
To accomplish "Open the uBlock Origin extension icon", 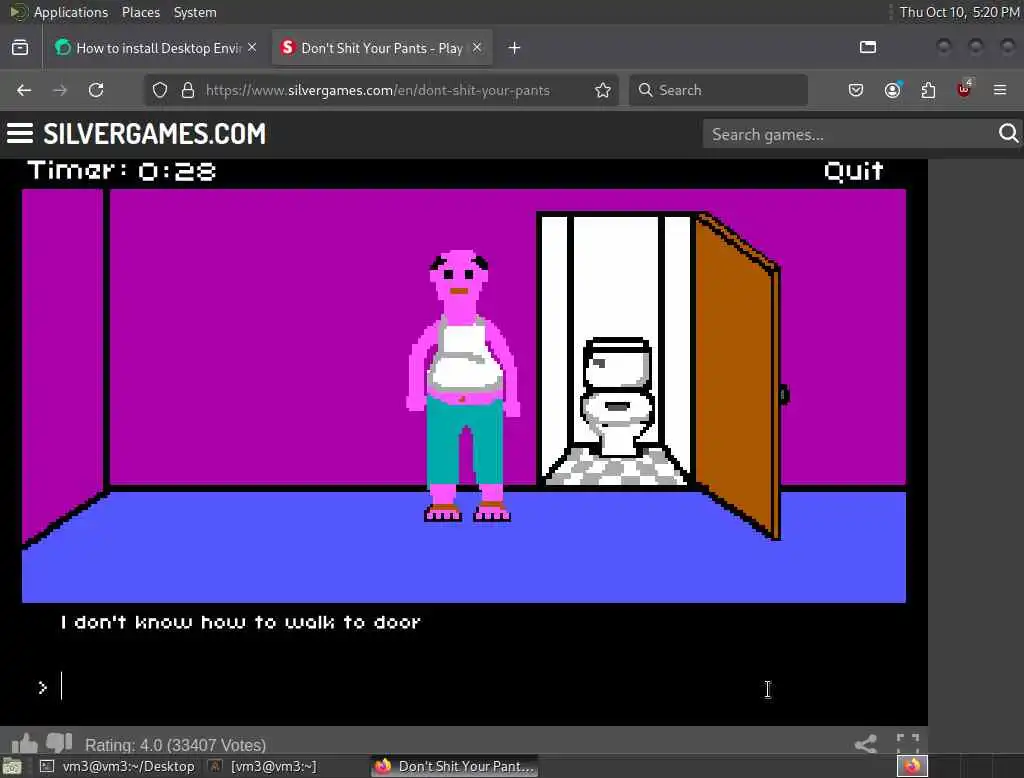I will [964, 89].
